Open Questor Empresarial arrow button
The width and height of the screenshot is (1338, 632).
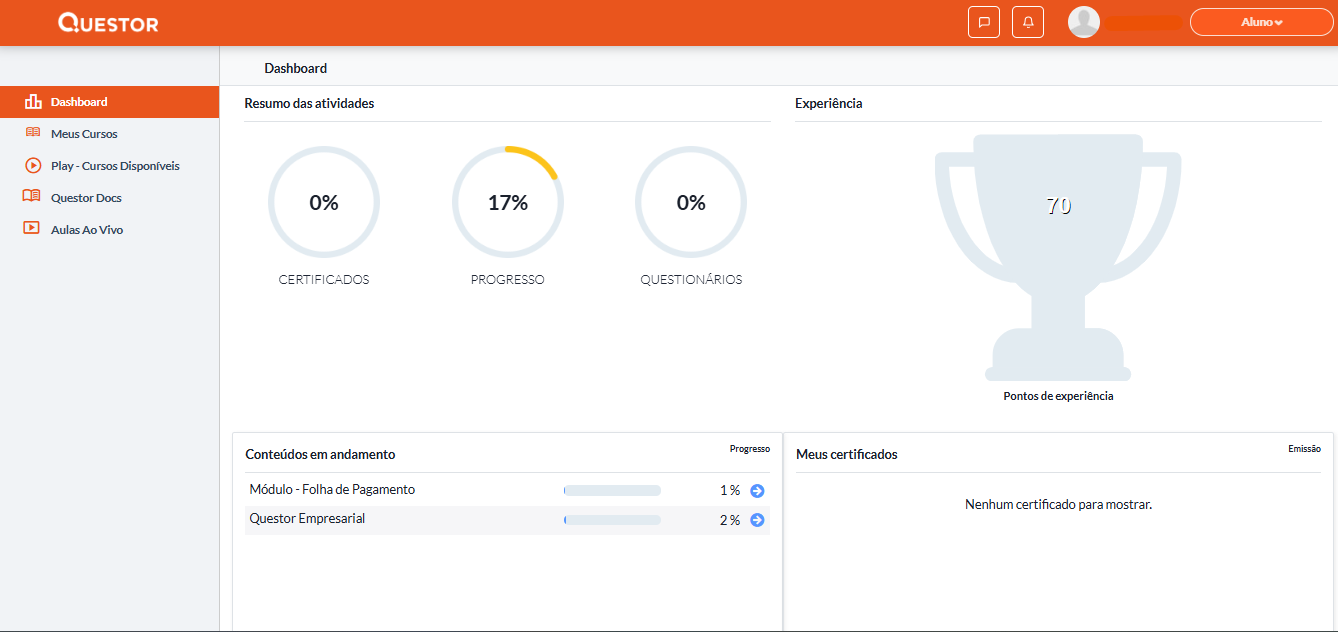757,520
